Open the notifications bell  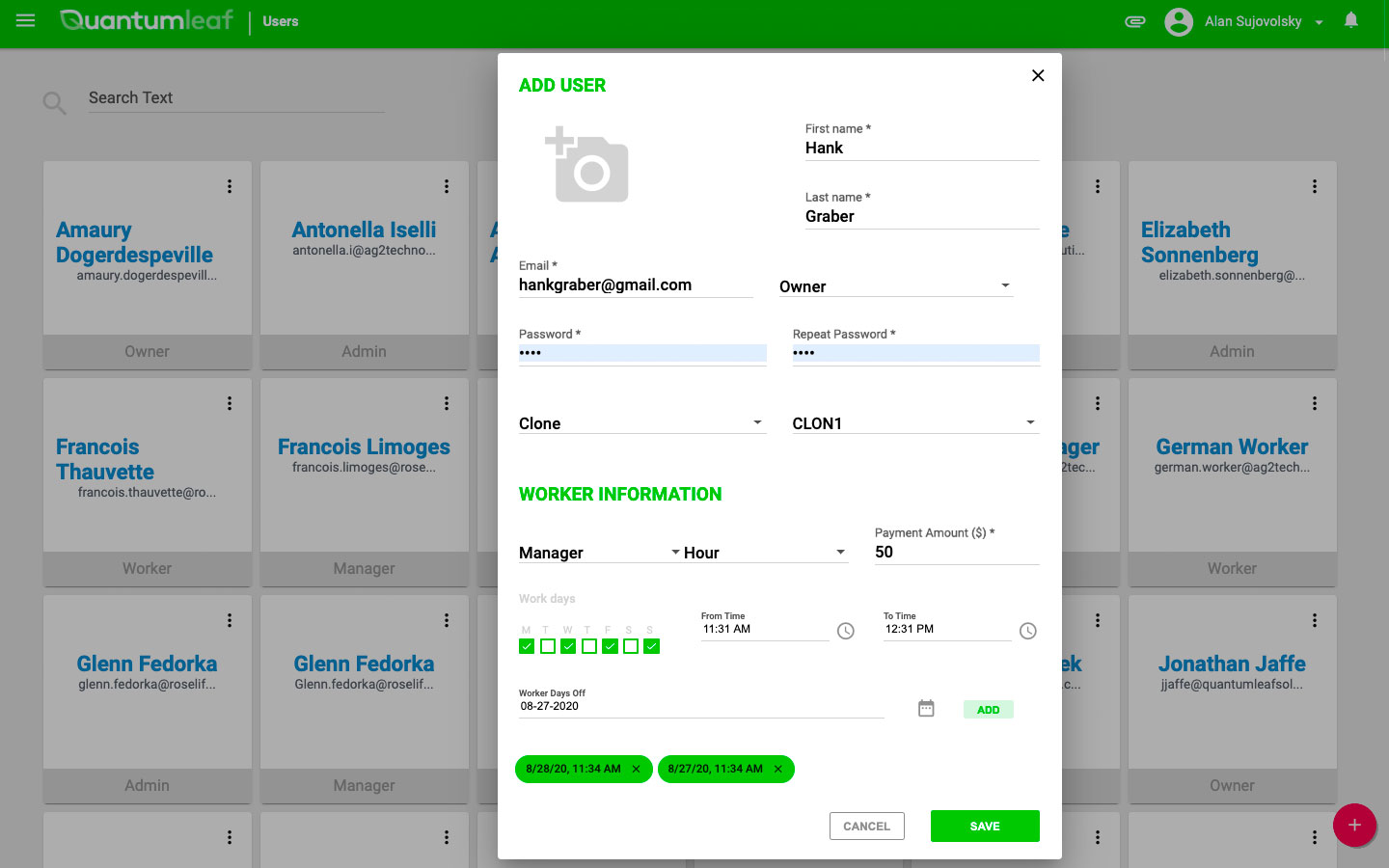(1351, 20)
